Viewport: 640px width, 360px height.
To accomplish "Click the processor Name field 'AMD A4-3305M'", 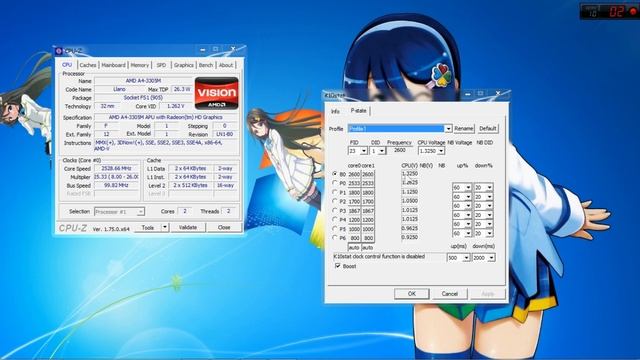I will tap(143, 81).
